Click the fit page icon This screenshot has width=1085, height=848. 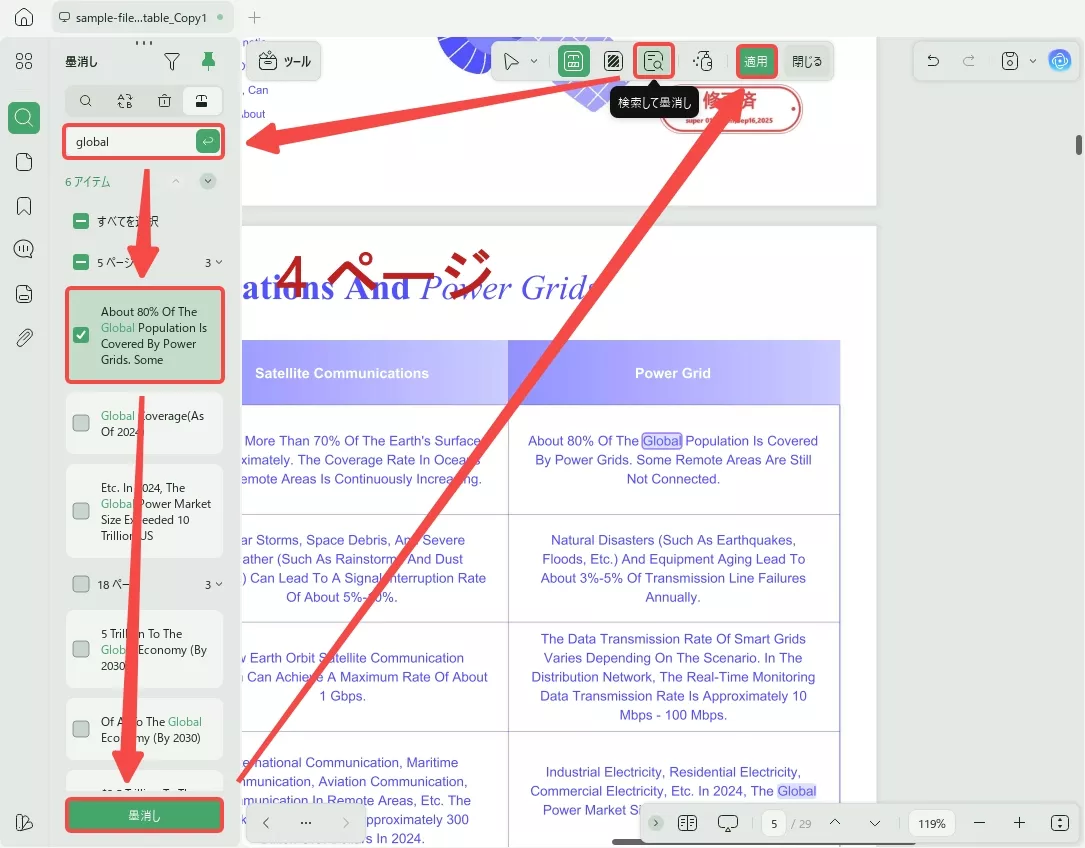pos(1059,823)
